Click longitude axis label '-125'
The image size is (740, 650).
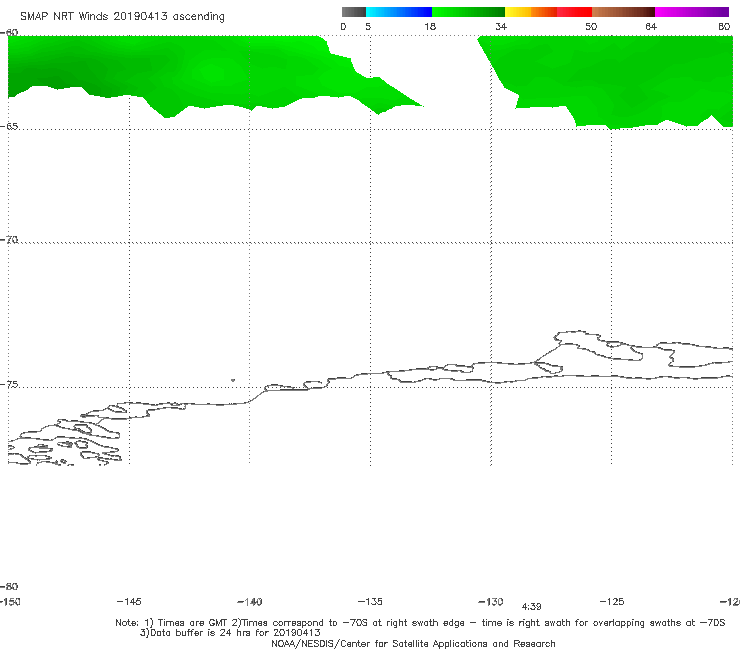pos(612,601)
